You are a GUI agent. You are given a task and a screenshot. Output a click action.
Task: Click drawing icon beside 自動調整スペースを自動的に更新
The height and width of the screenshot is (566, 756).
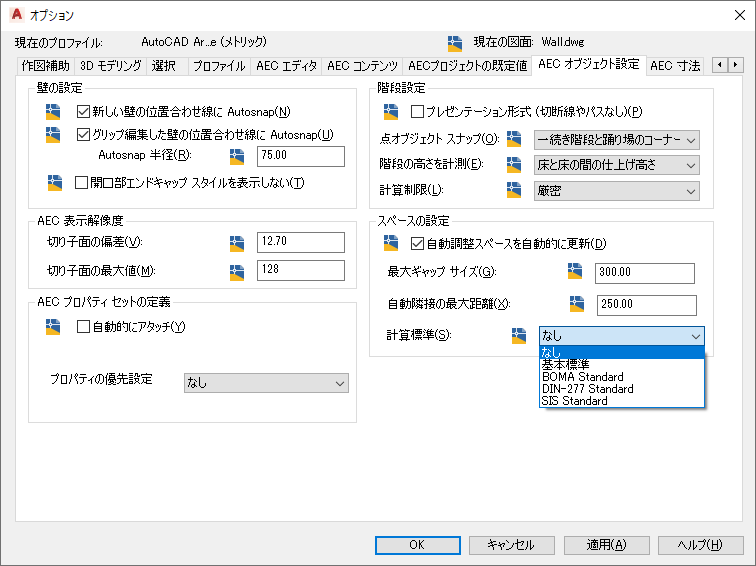(391, 243)
